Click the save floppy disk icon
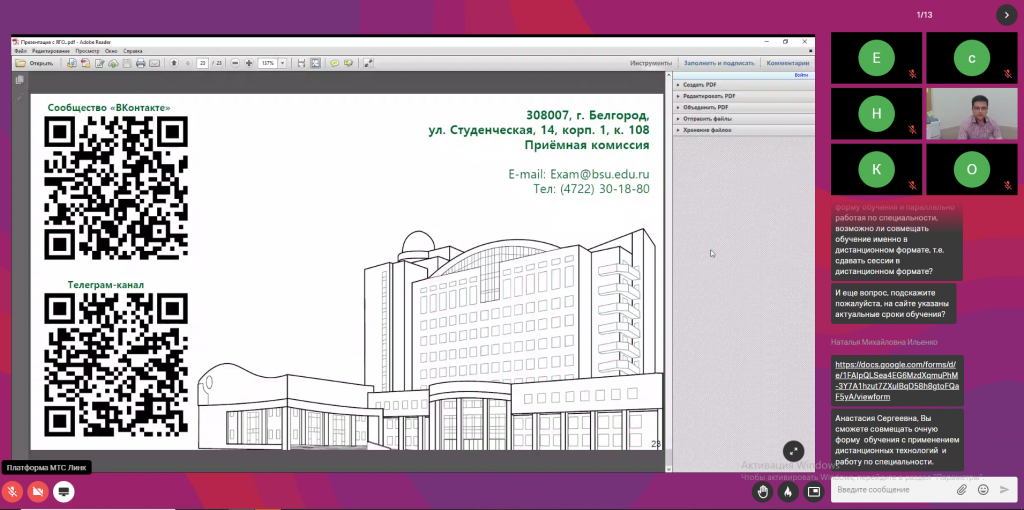Viewport: 1024px width, 510px height. point(127,63)
